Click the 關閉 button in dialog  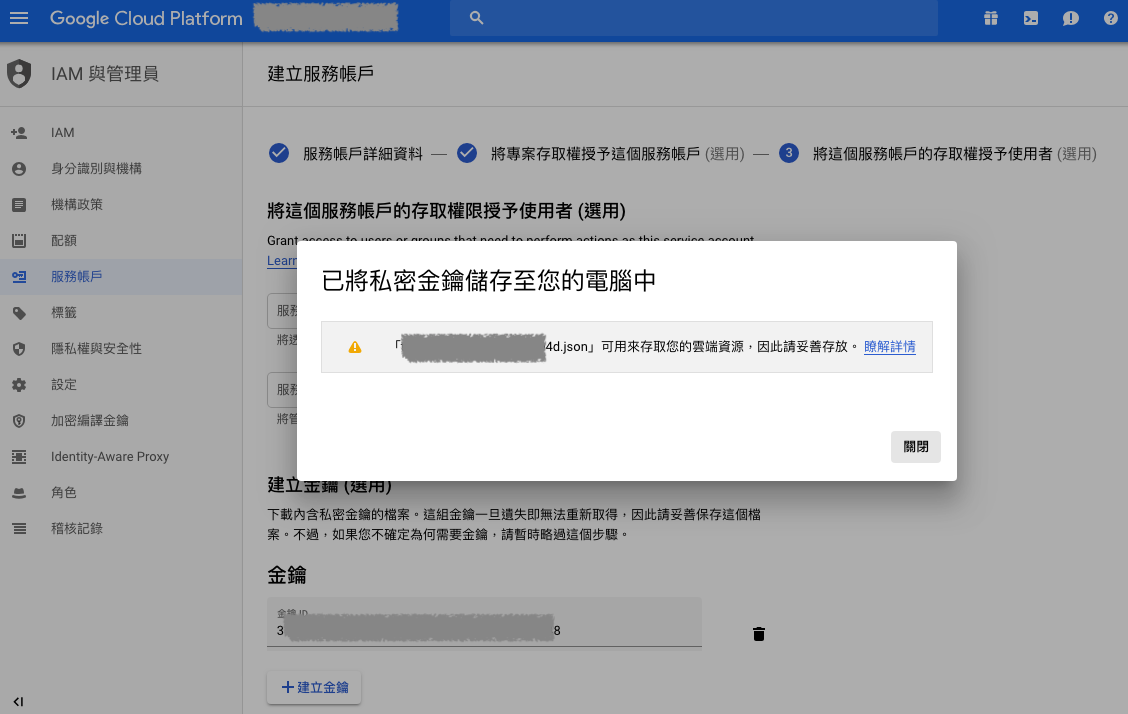pyautogui.click(x=915, y=446)
